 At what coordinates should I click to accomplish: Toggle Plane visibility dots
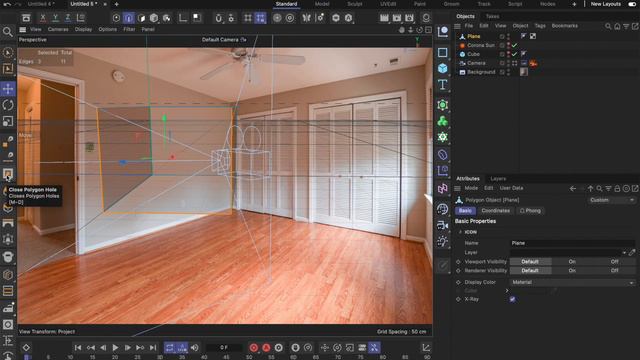click(509, 36)
